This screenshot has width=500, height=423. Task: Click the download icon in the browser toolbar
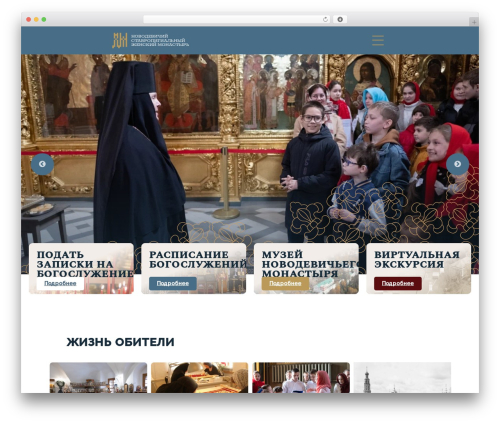[340, 19]
